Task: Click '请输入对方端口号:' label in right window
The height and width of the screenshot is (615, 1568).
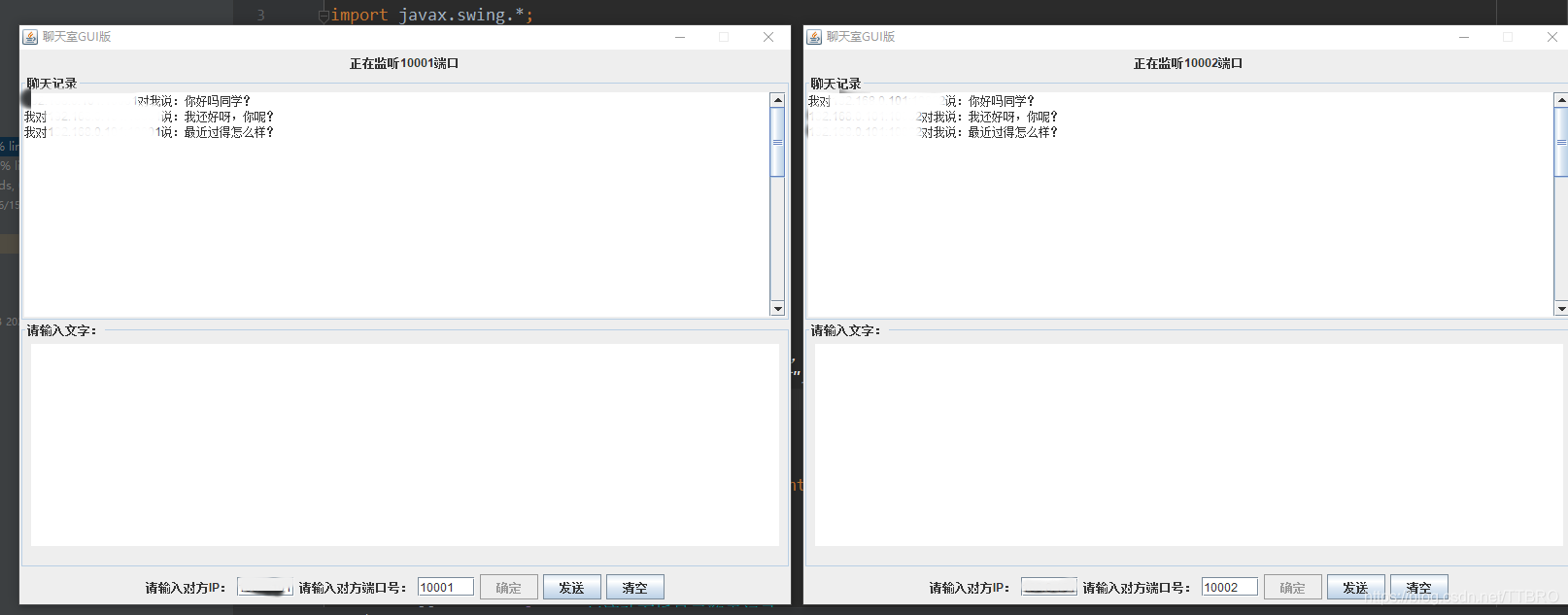Action: pyautogui.click(x=1137, y=588)
